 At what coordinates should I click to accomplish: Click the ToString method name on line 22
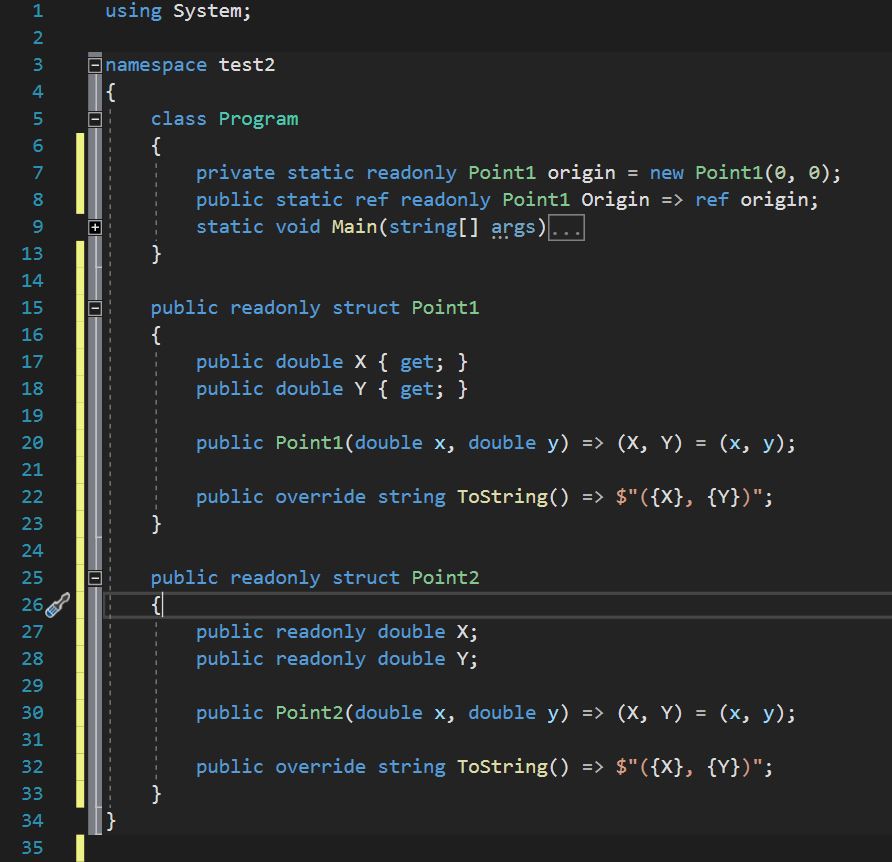click(505, 496)
